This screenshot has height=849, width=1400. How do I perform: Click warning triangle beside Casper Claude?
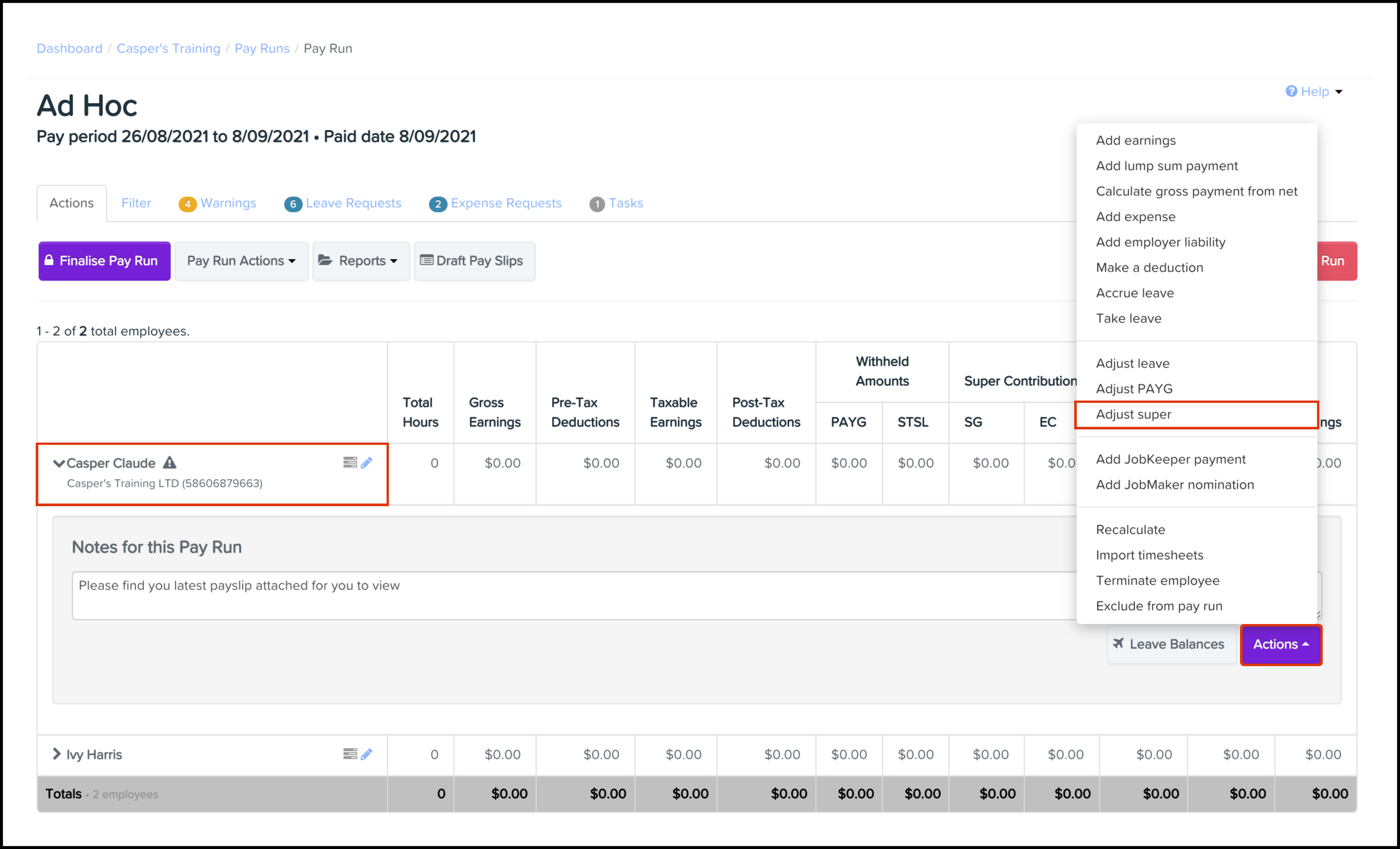[169, 463]
